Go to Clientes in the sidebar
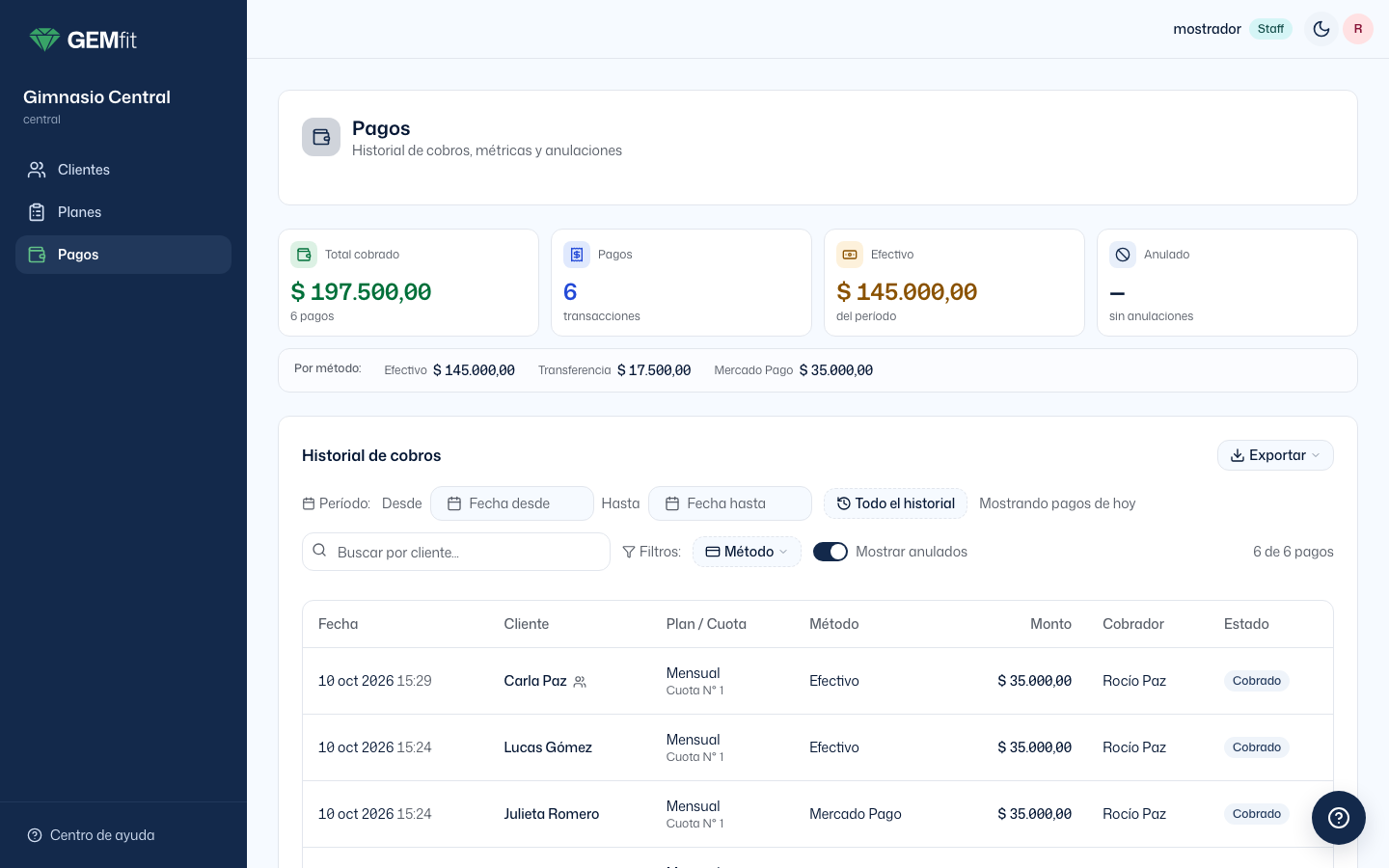This screenshot has height=868, width=1389. [x=123, y=170]
